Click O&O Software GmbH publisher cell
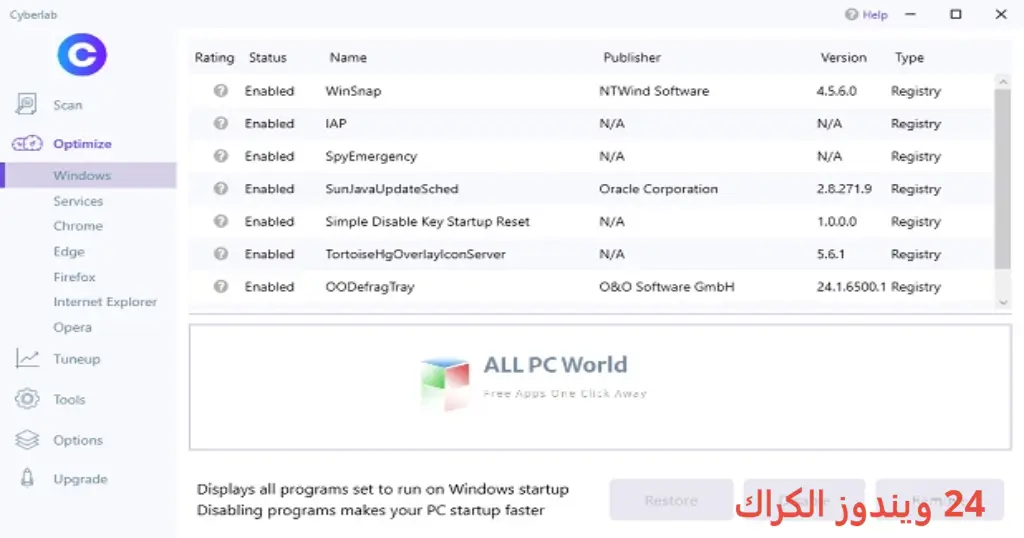 pyautogui.click(x=667, y=287)
